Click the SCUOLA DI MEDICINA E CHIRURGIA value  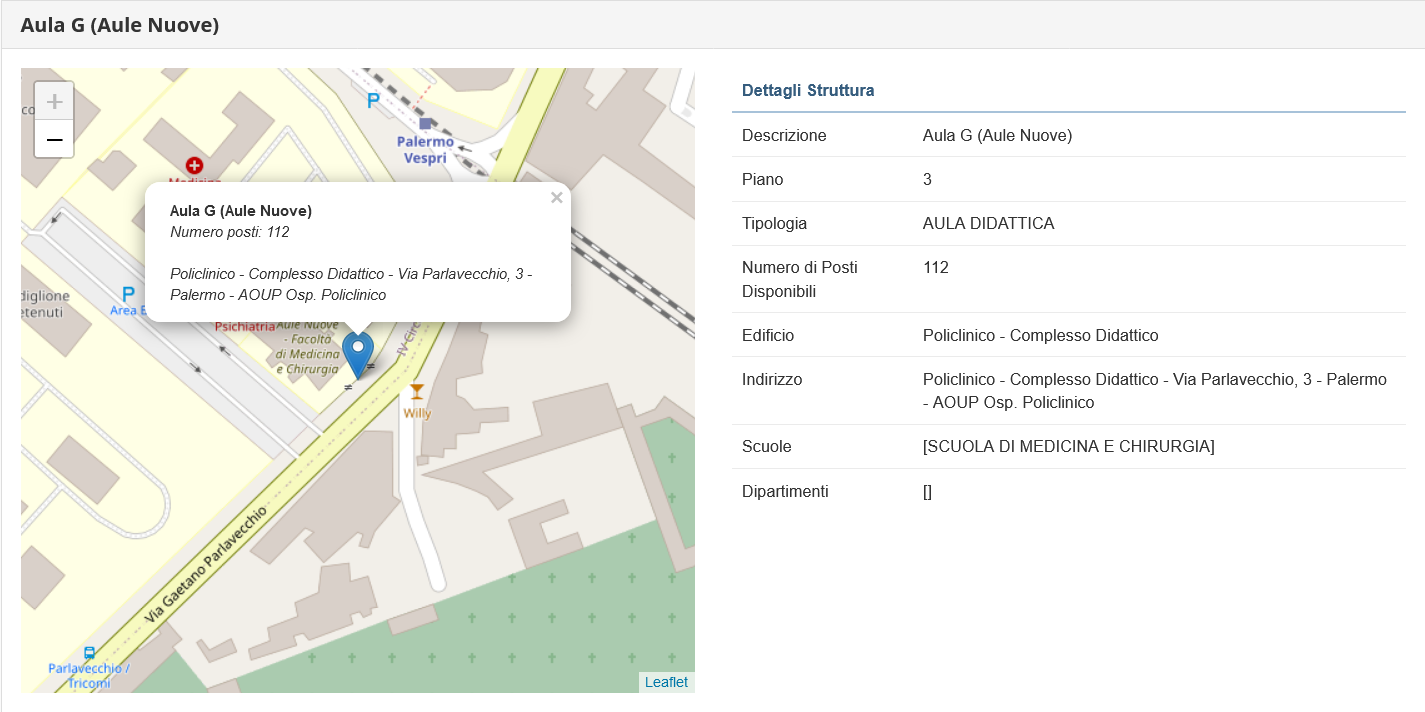(x=1068, y=447)
